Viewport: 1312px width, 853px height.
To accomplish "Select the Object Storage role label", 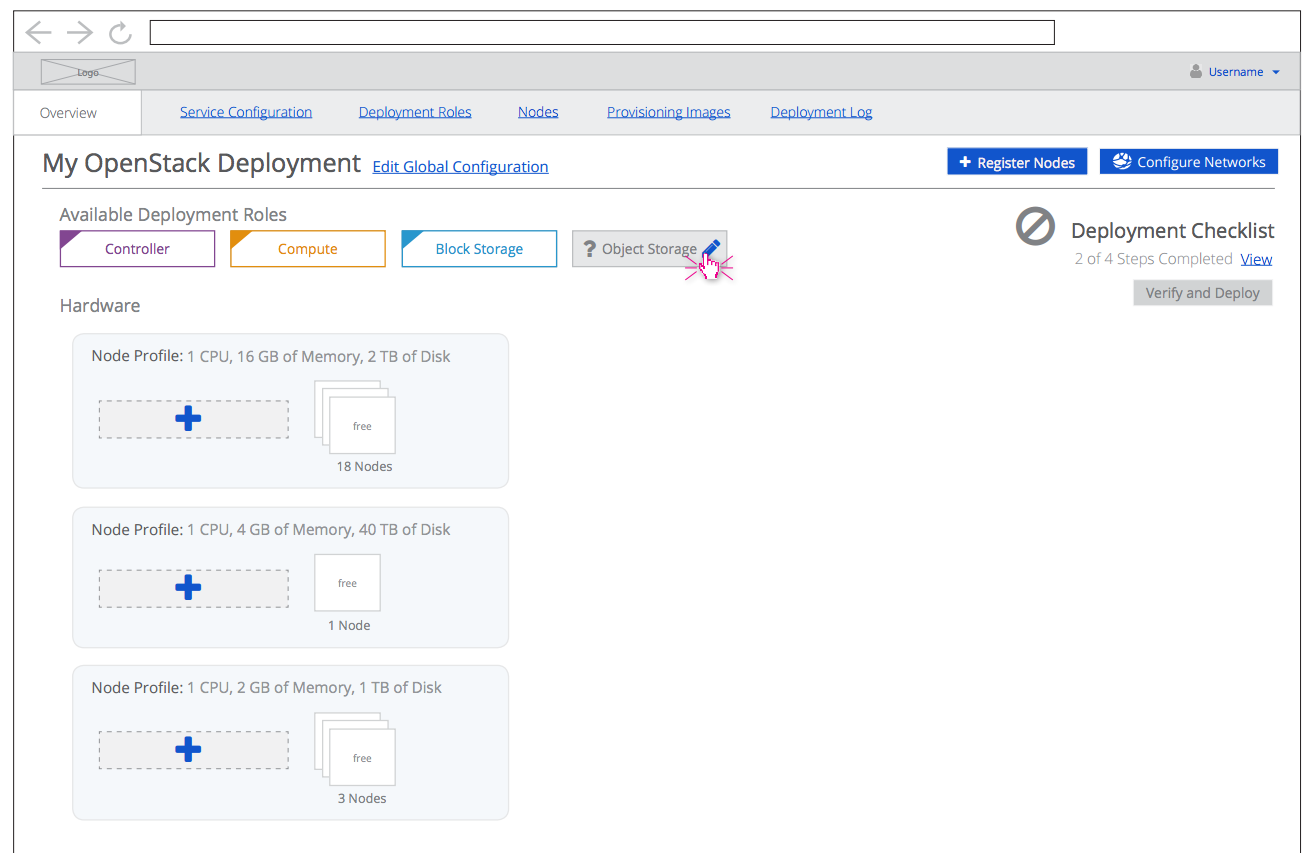I will click(649, 249).
